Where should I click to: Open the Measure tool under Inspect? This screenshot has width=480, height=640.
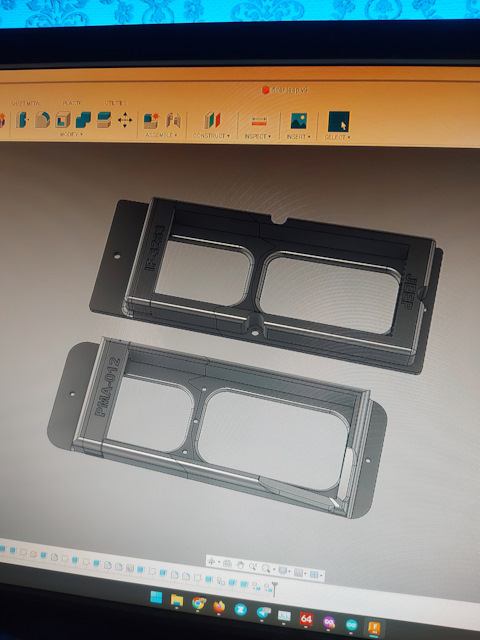[259, 121]
